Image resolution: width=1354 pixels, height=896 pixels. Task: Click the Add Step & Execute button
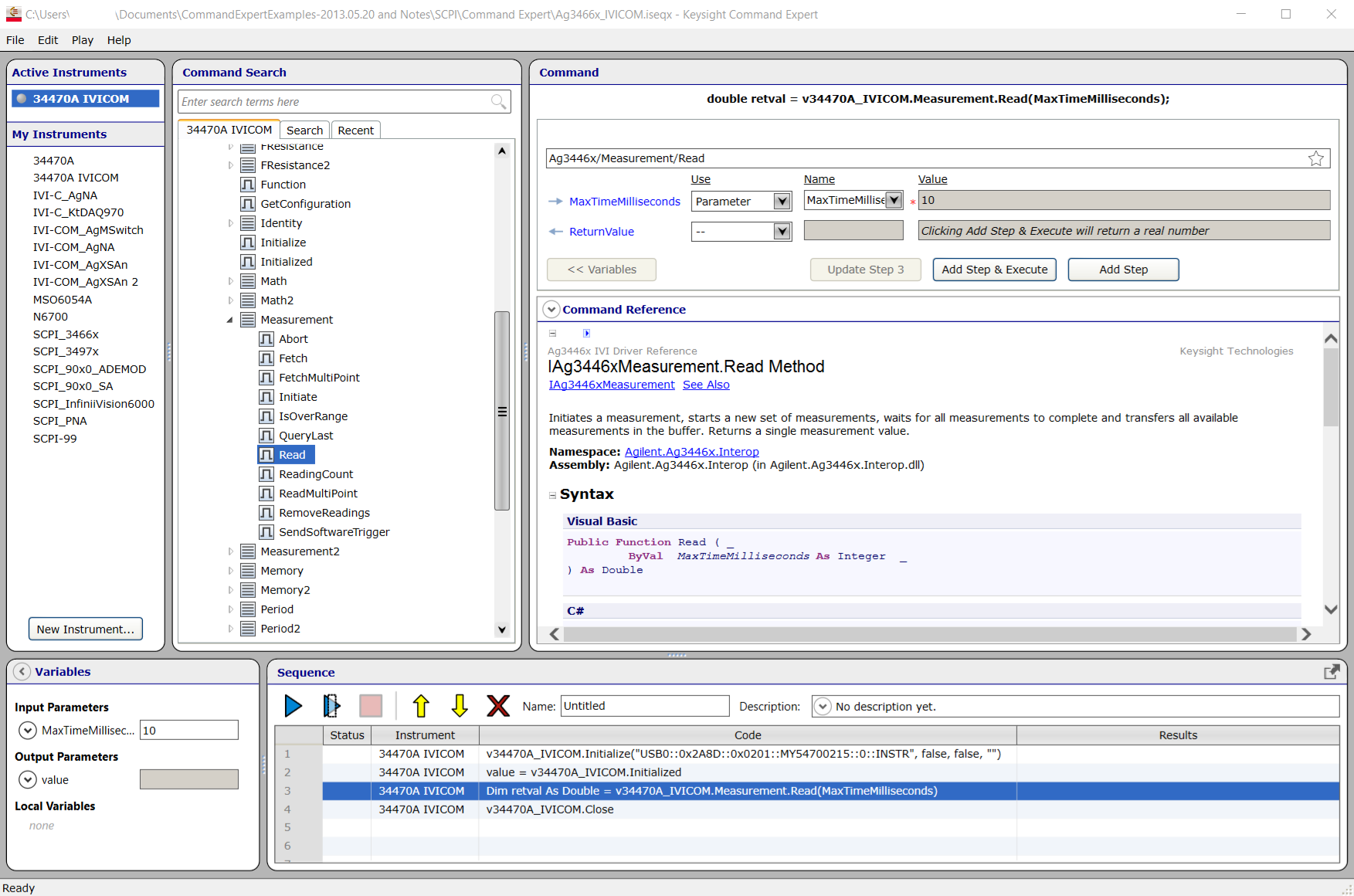click(x=994, y=270)
